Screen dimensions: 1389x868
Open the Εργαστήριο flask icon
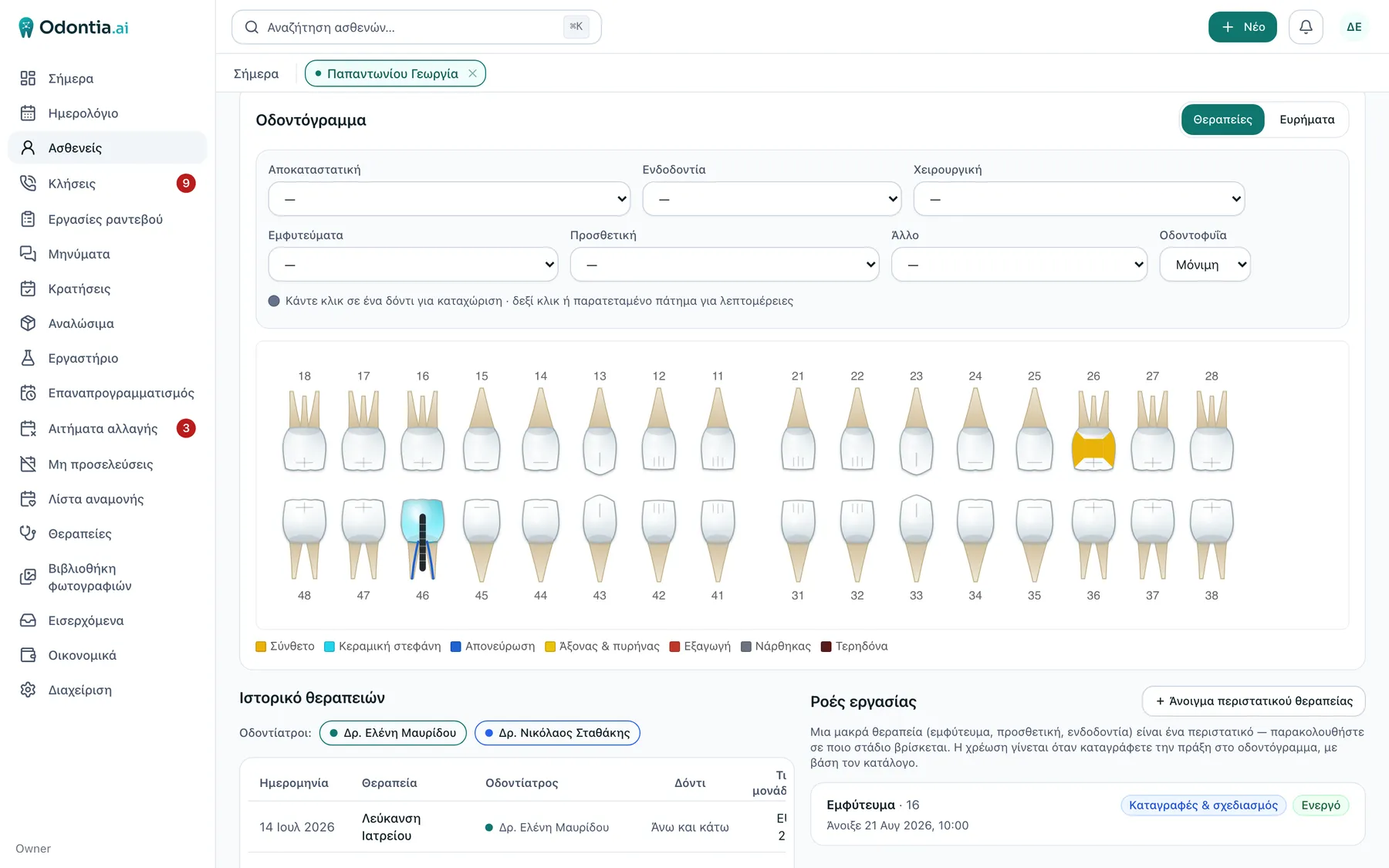point(28,358)
